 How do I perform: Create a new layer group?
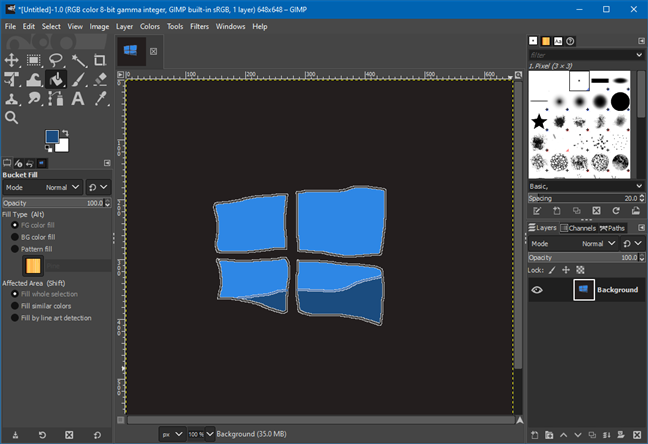pos(549,435)
